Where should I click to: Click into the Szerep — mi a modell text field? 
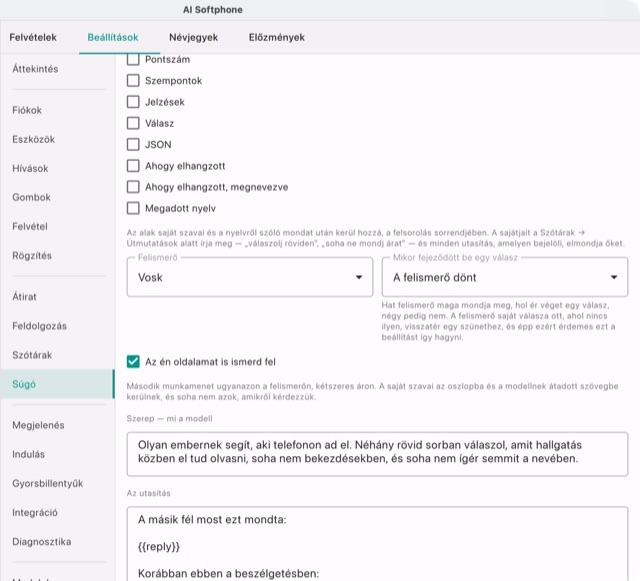pyautogui.click(x=377, y=454)
